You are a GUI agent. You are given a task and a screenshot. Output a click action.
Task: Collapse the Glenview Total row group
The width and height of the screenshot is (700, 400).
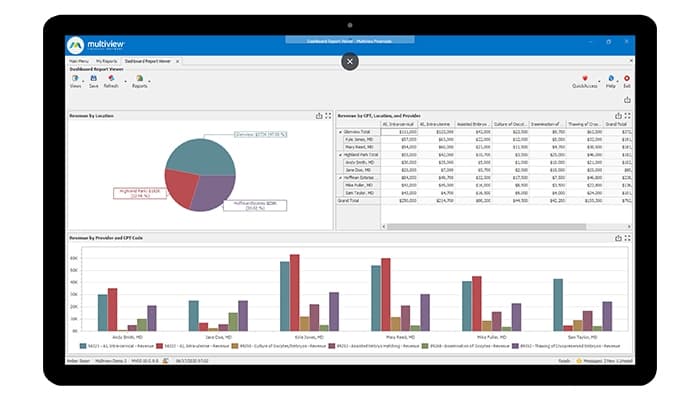pos(342,131)
